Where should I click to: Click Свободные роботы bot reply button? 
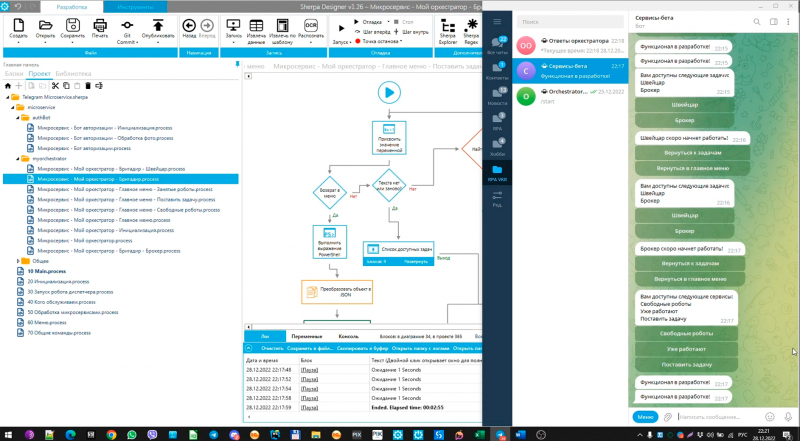coord(686,333)
